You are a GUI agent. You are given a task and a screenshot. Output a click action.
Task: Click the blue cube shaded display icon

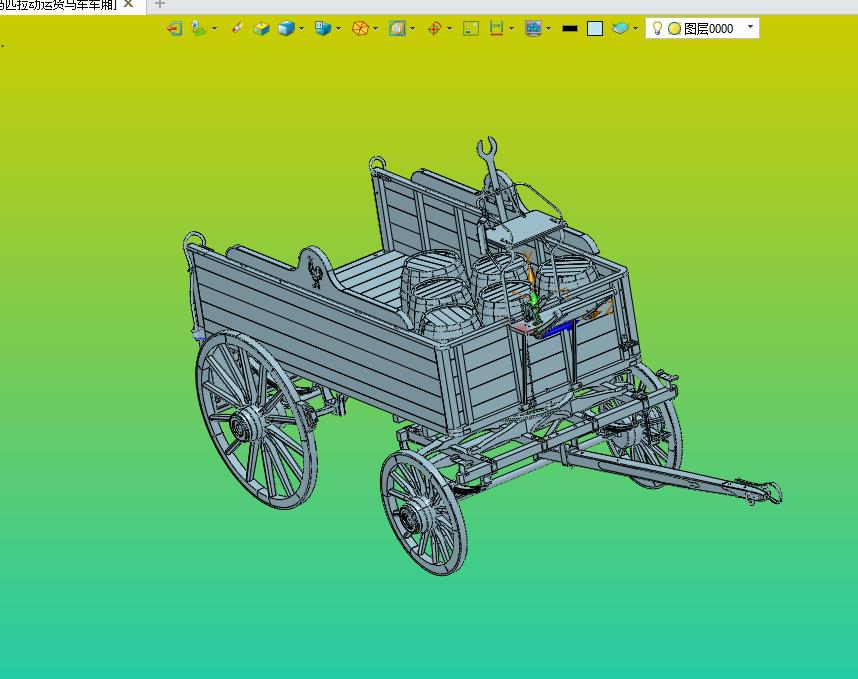(x=286, y=28)
